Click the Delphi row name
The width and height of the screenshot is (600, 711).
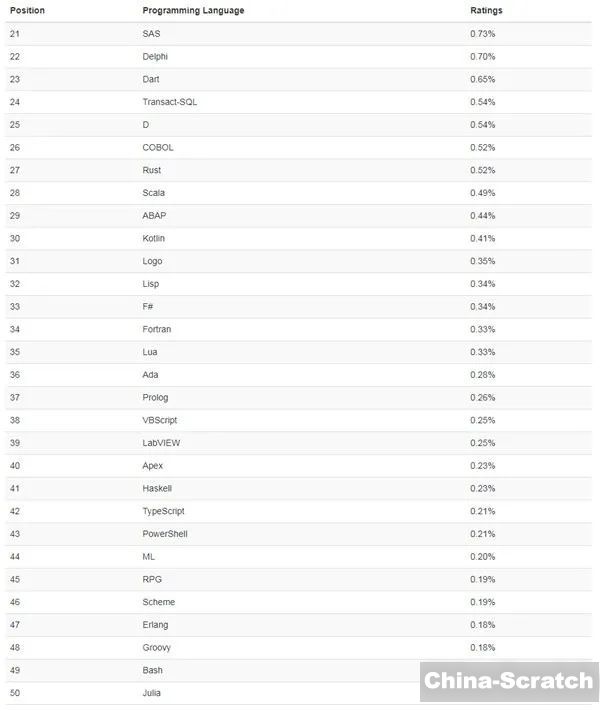click(155, 57)
